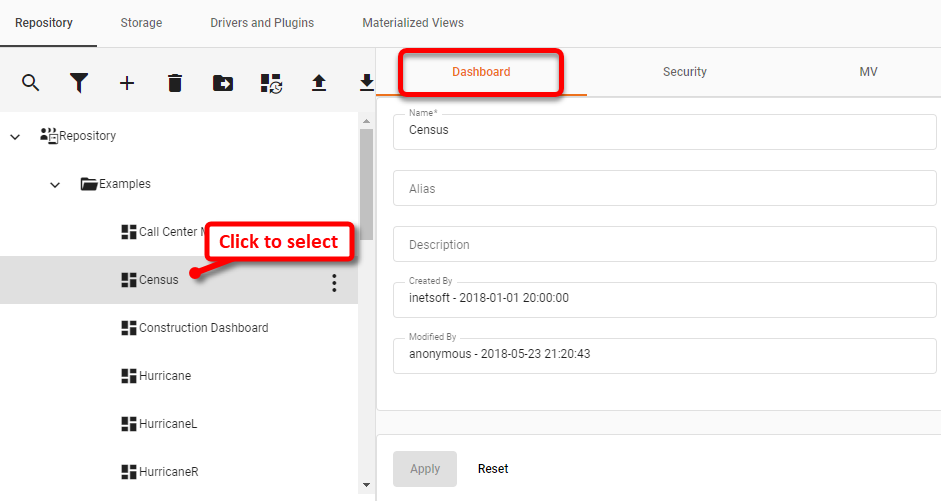The height and width of the screenshot is (501, 941).
Task: Open the Materialized Views tab
Action: (413, 23)
